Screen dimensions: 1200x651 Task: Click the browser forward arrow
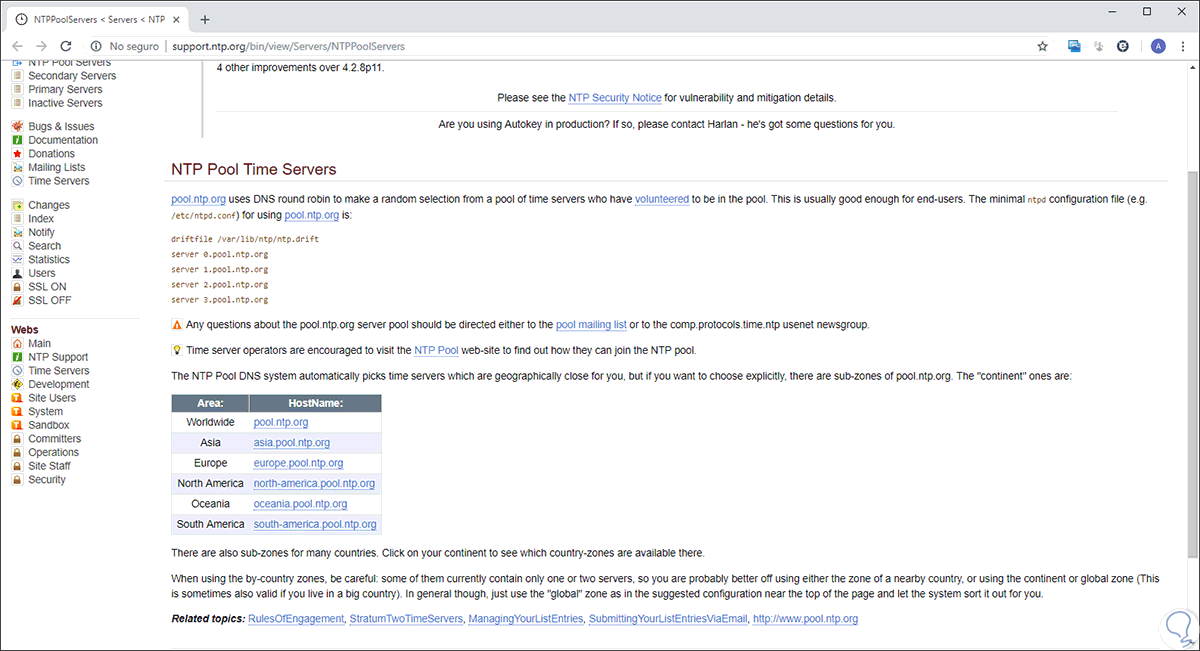click(x=42, y=46)
